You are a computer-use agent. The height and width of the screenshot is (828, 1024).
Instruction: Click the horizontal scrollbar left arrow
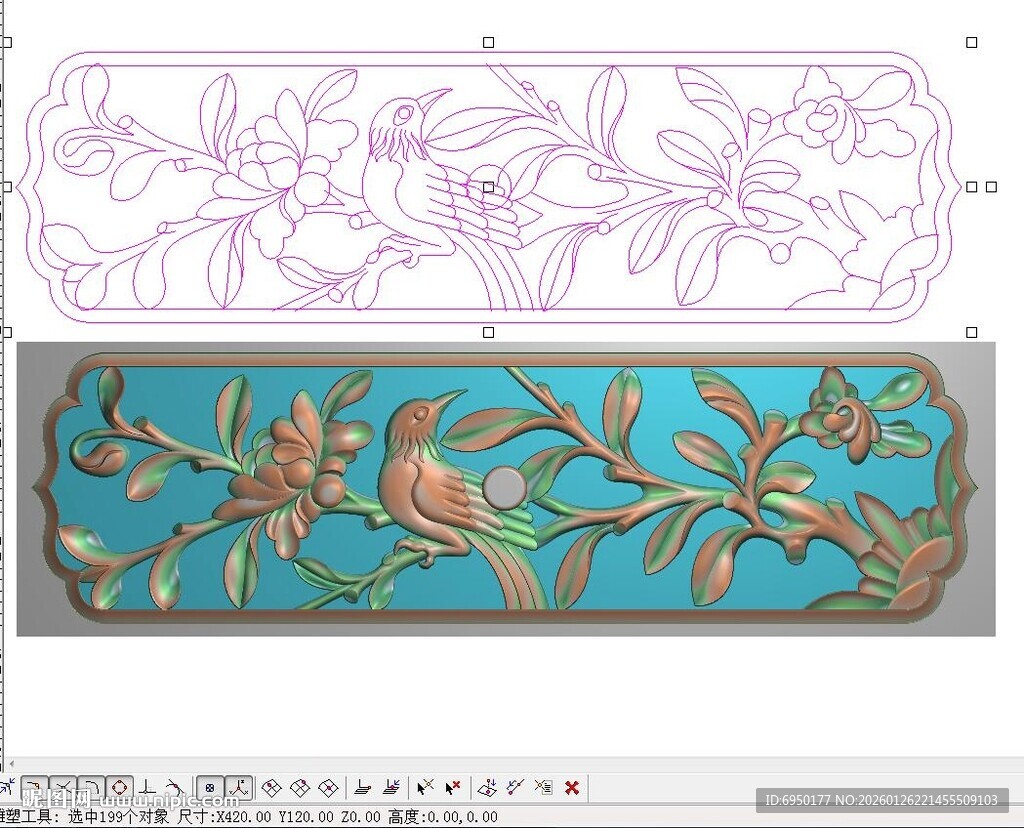point(11,764)
